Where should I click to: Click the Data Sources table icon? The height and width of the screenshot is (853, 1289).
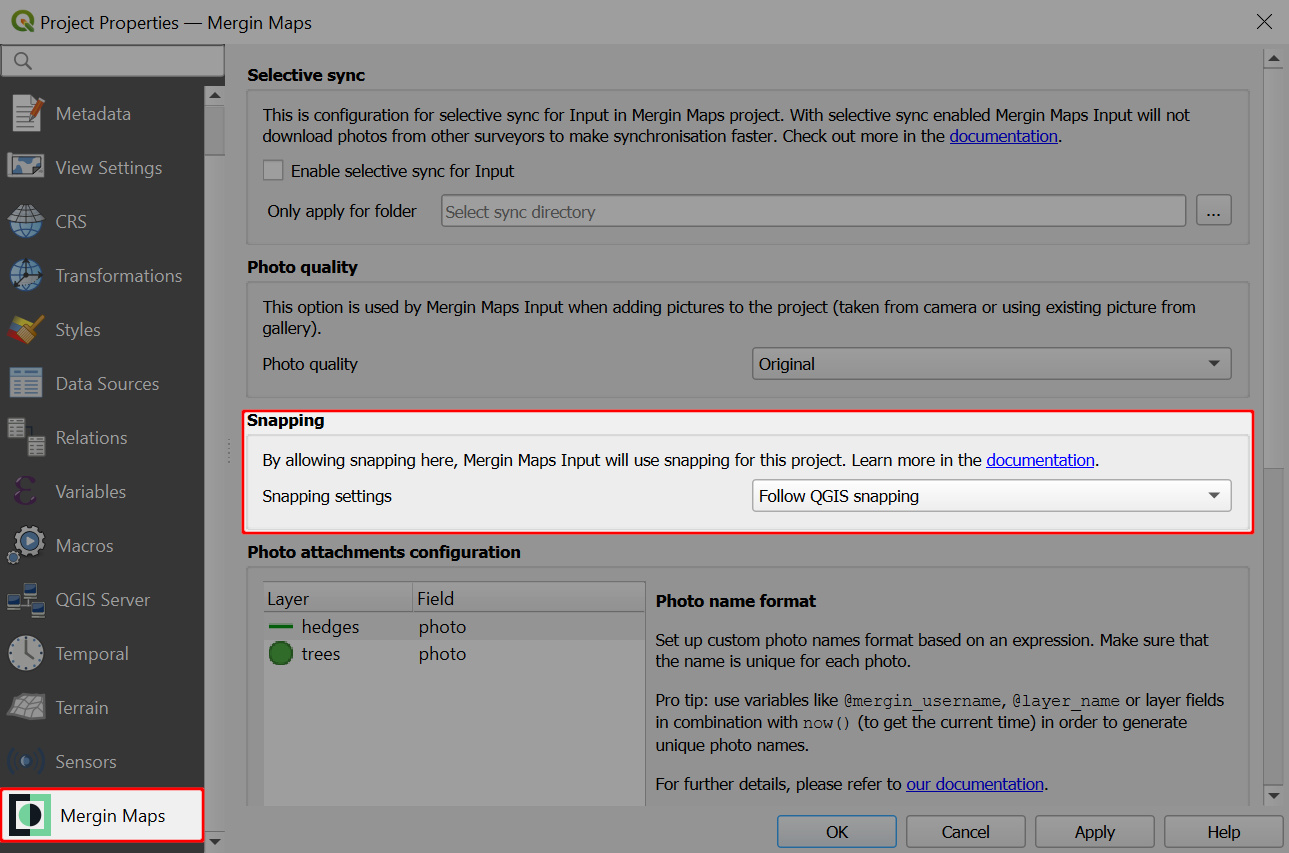click(27, 383)
